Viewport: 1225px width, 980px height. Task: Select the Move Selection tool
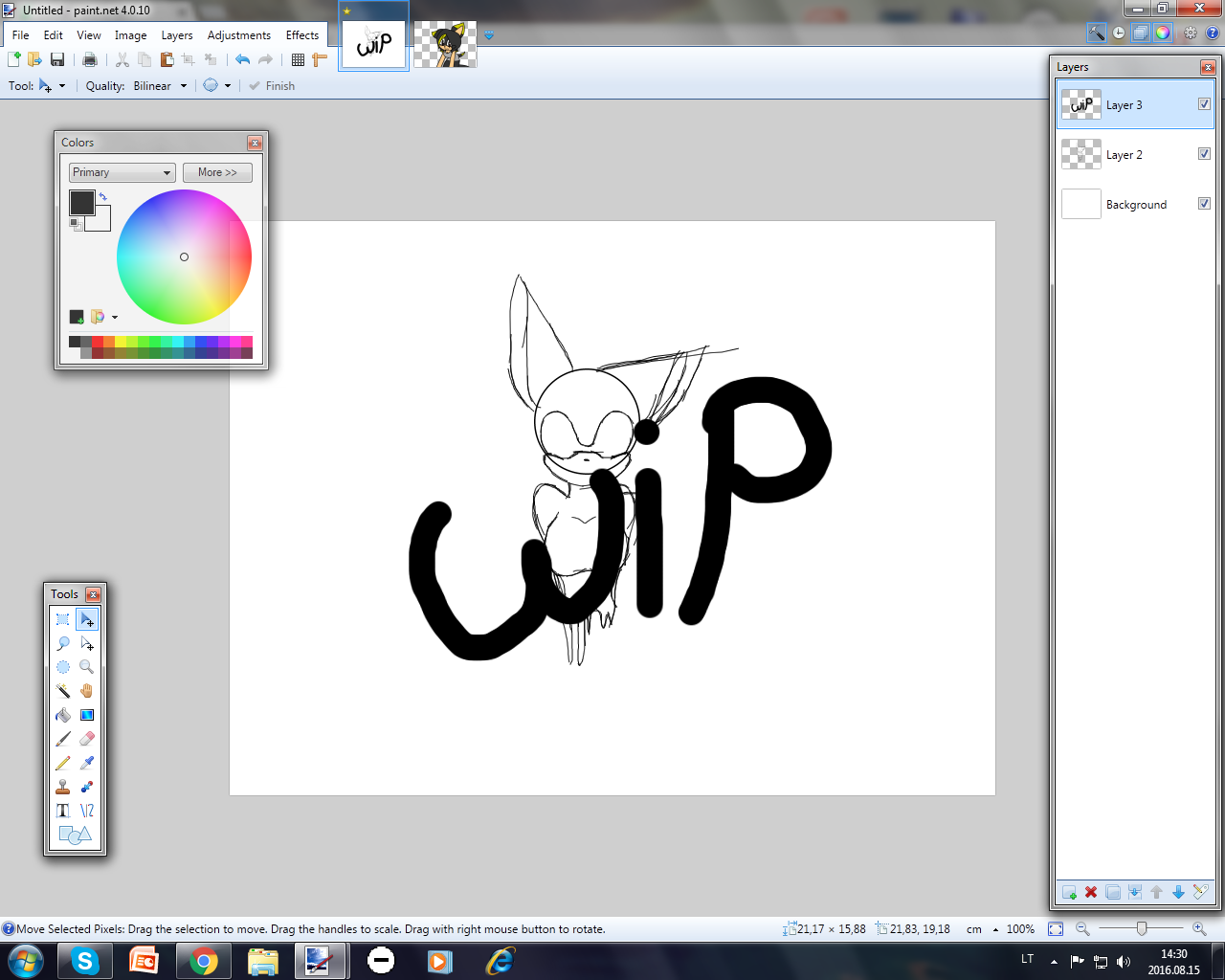point(87,643)
